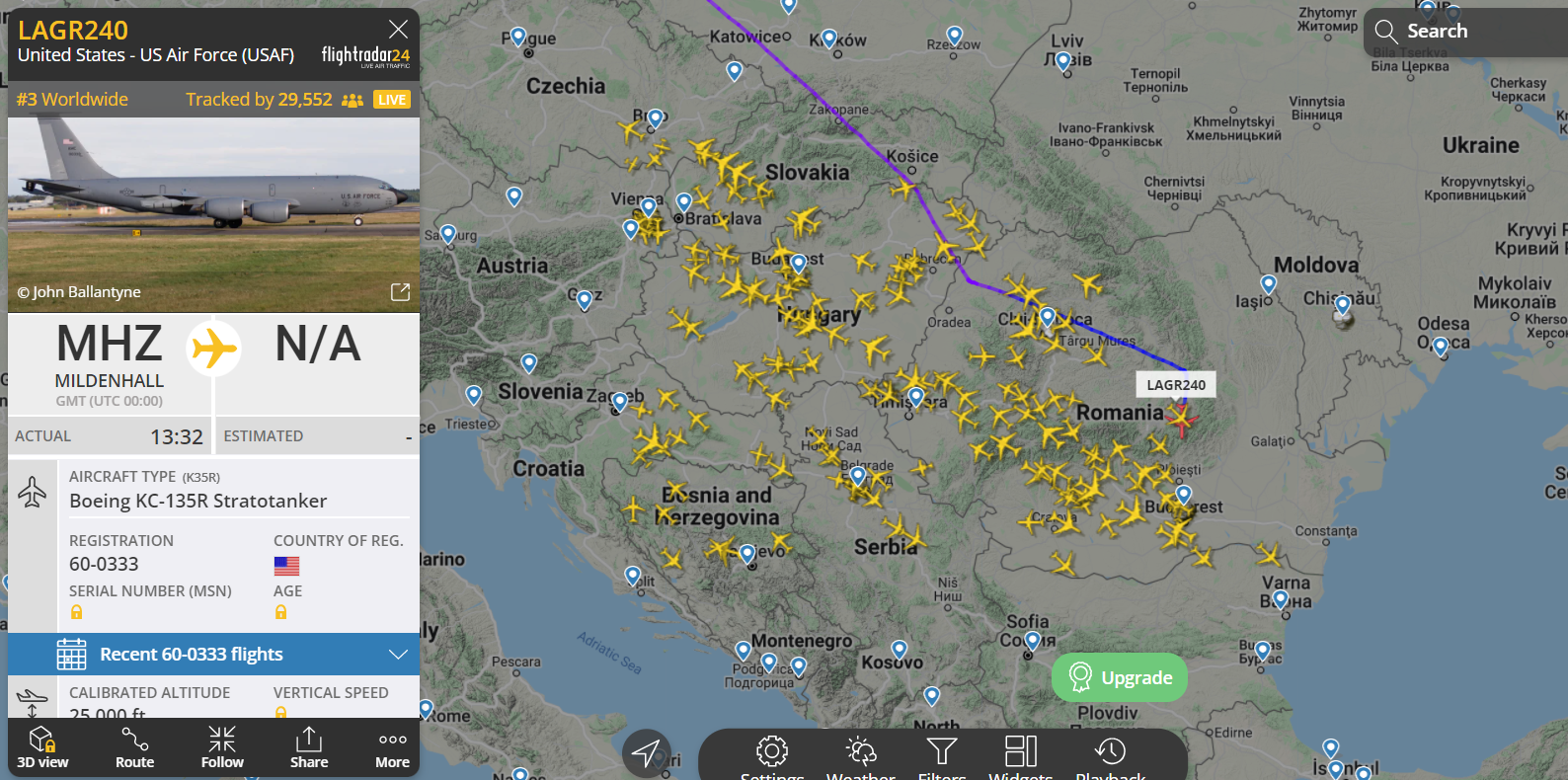Share this flight
This screenshot has width=1568, height=780.
[309, 747]
